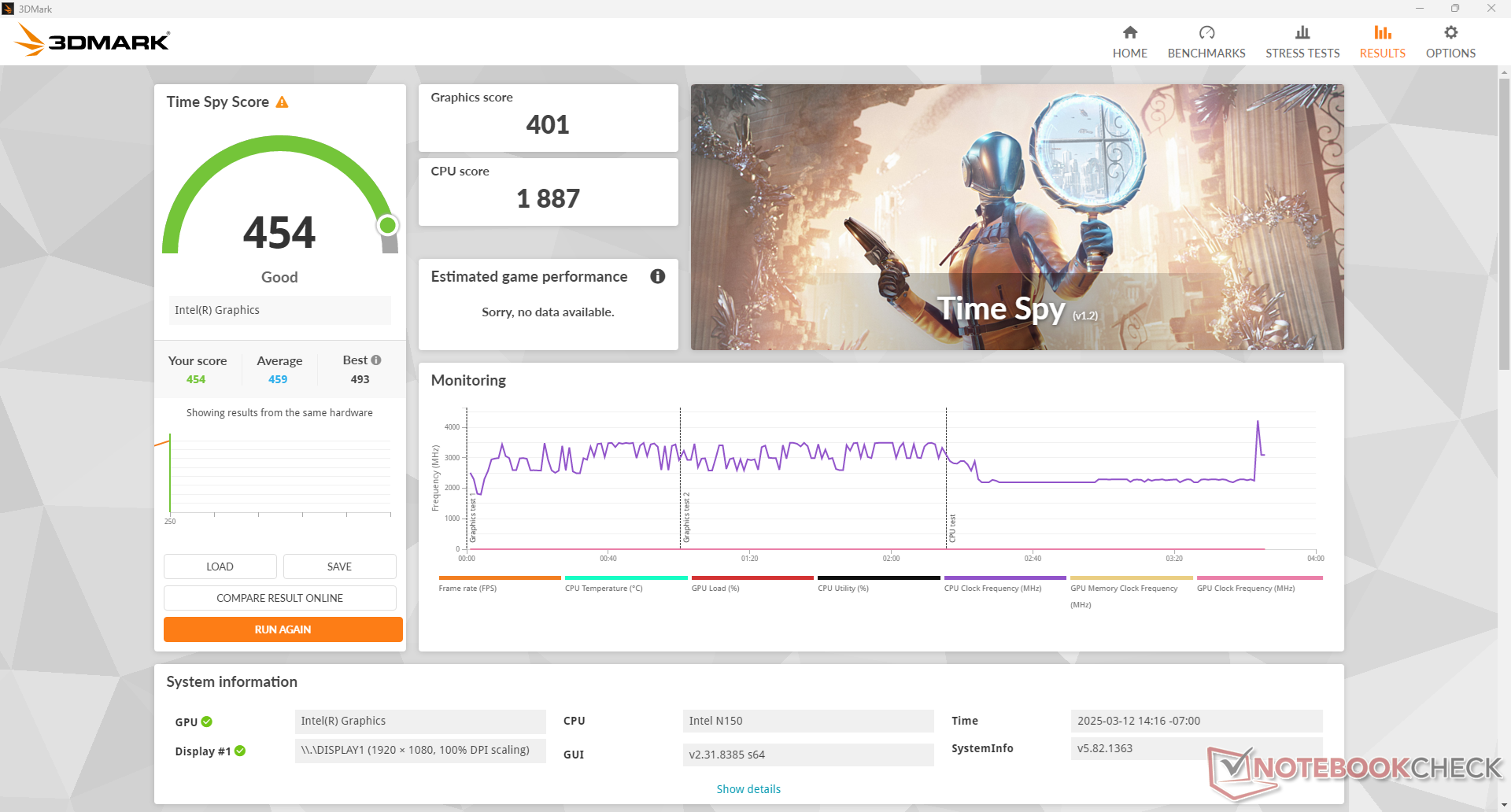The width and height of the screenshot is (1511, 812).
Task: Click the CPU score value 1 887
Action: pyautogui.click(x=548, y=198)
